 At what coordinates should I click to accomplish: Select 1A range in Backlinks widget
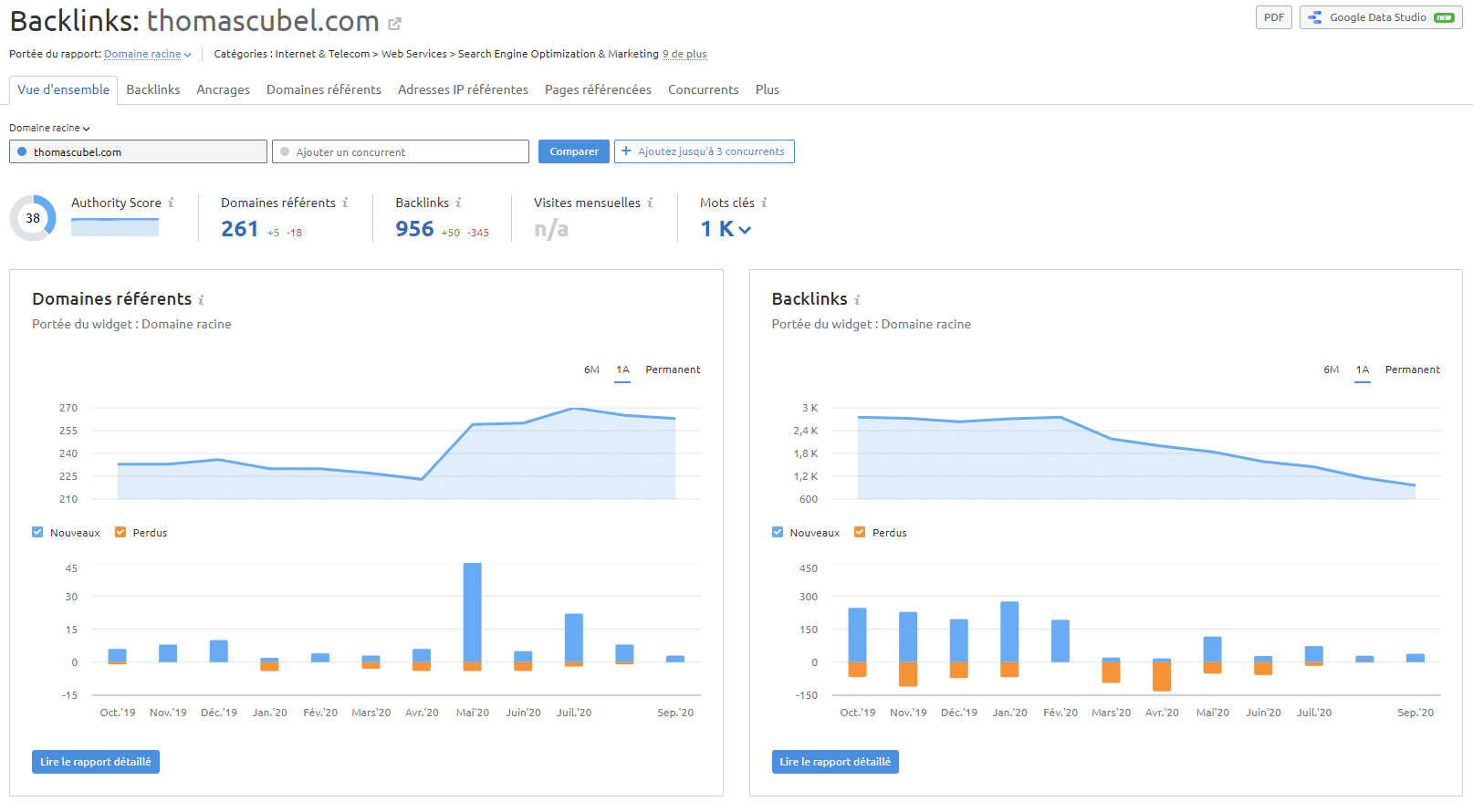(x=1363, y=370)
